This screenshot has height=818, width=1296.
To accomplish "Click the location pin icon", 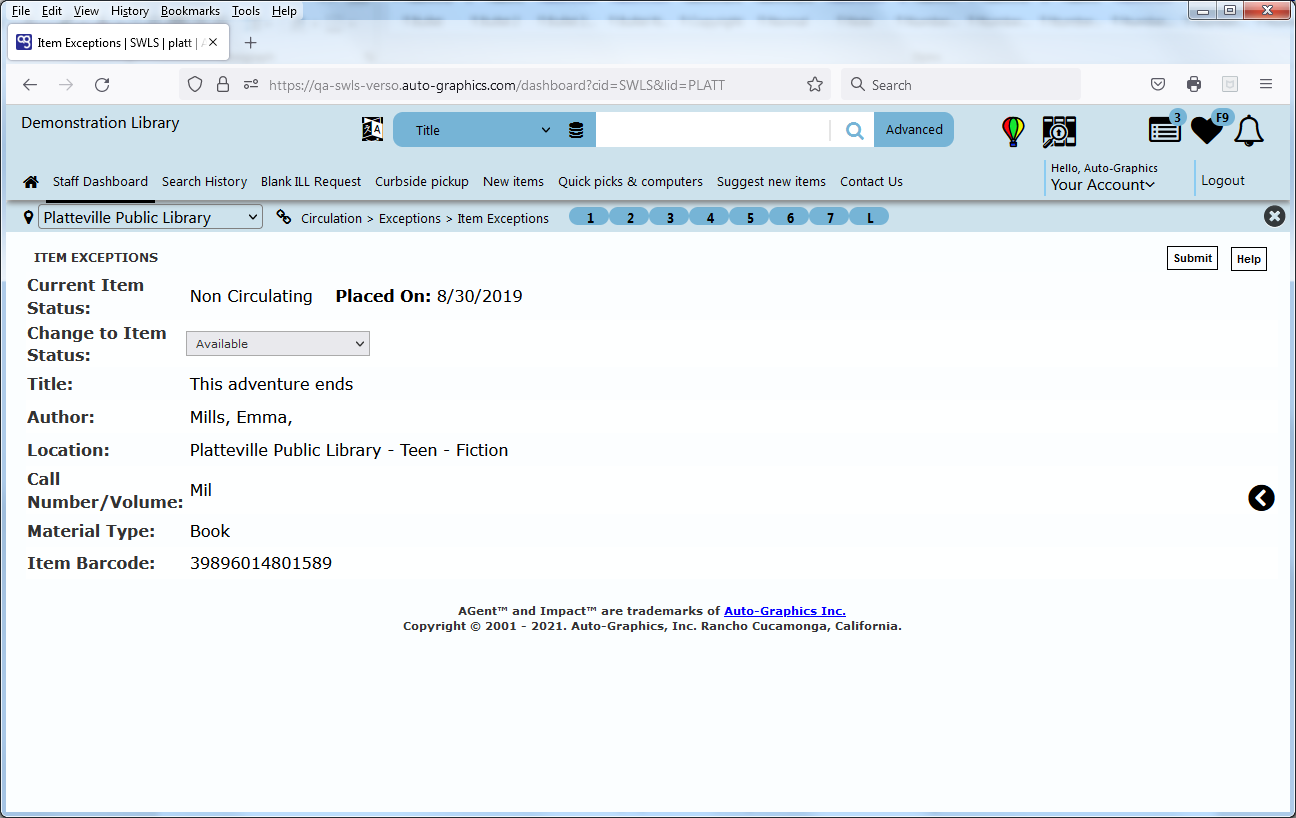I will click(28, 217).
